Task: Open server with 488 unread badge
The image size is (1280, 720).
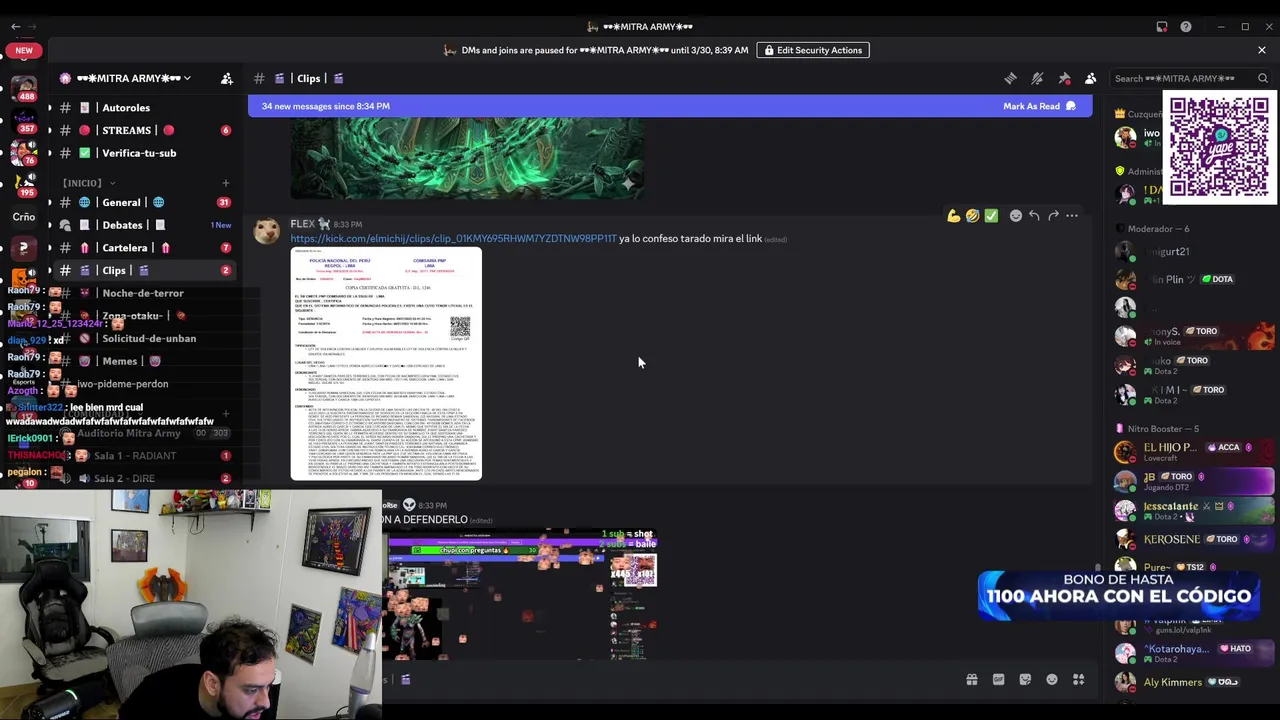Action: point(24,88)
